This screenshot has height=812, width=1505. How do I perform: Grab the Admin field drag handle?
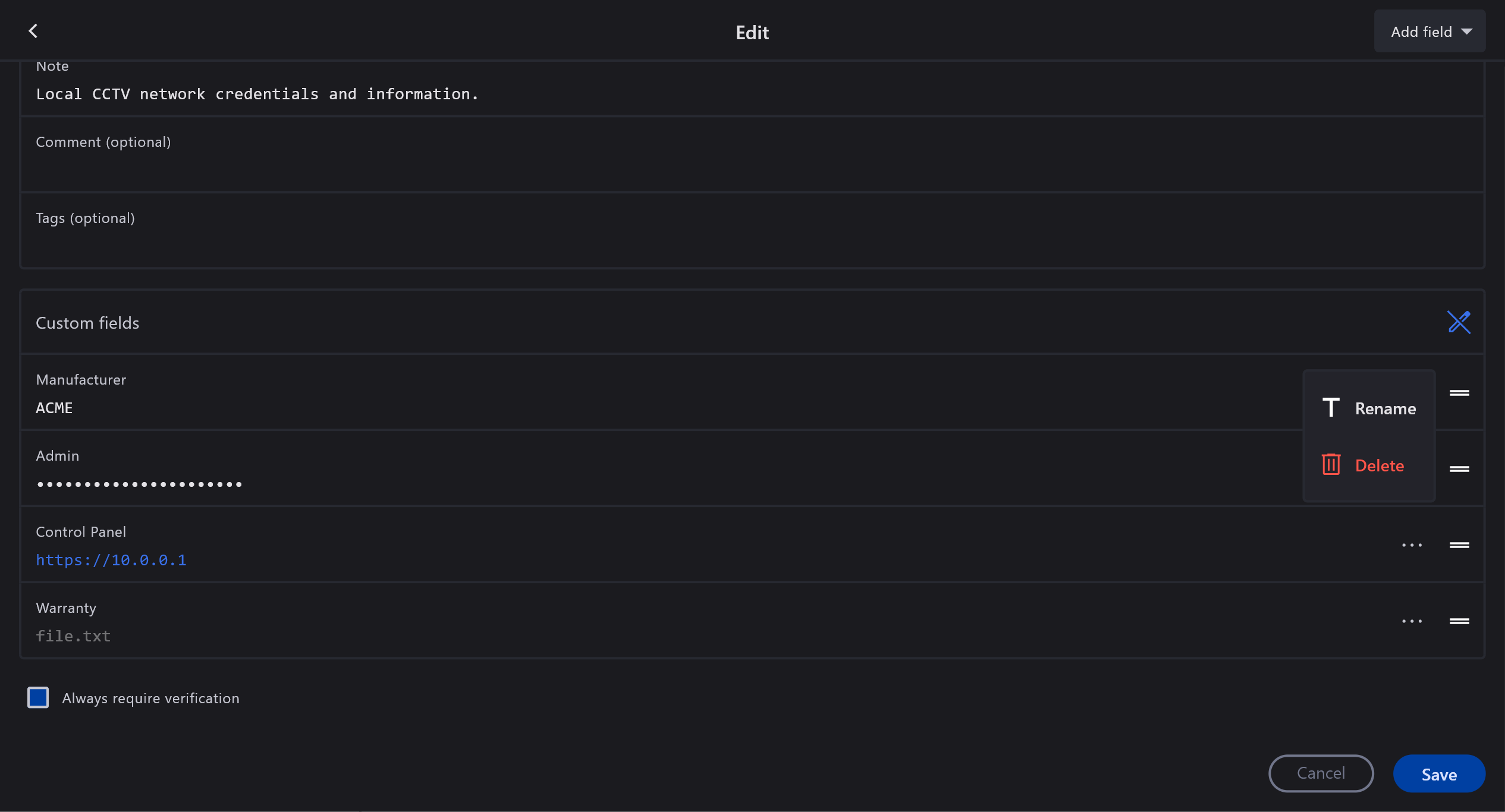tap(1459, 468)
